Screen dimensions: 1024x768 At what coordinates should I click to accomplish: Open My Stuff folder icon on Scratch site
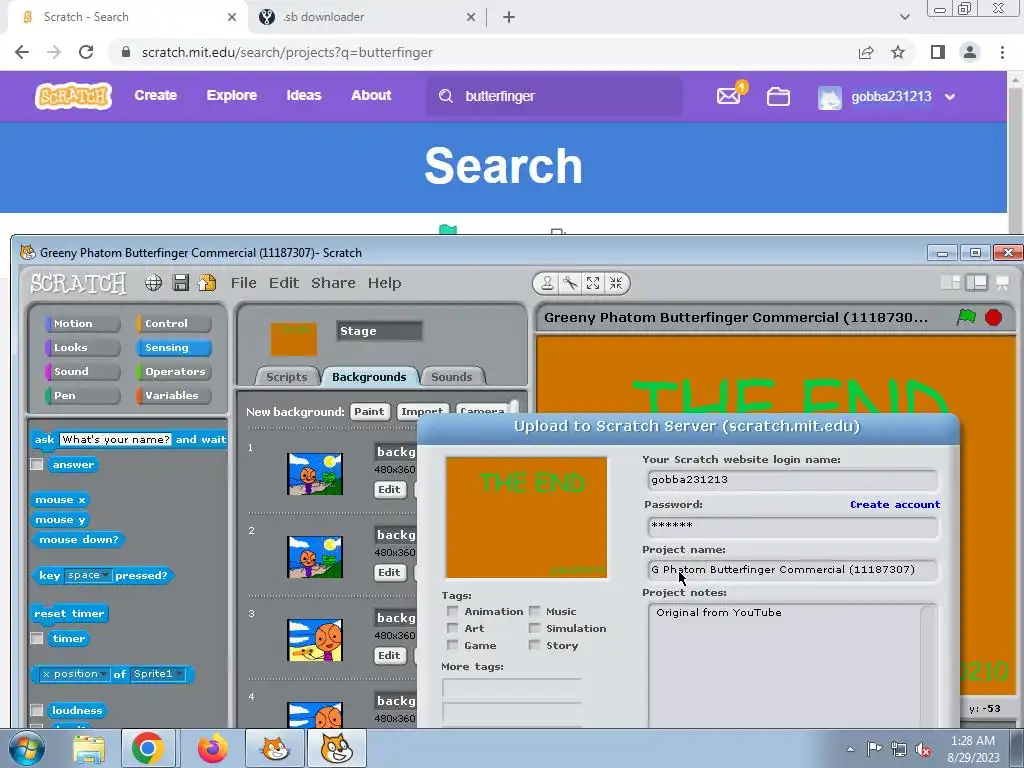click(x=778, y=97)
